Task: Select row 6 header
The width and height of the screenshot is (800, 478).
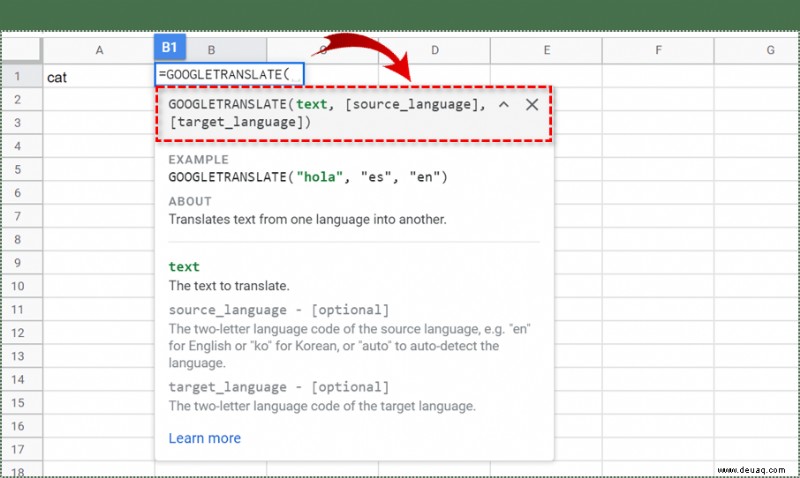Action: 21,193
